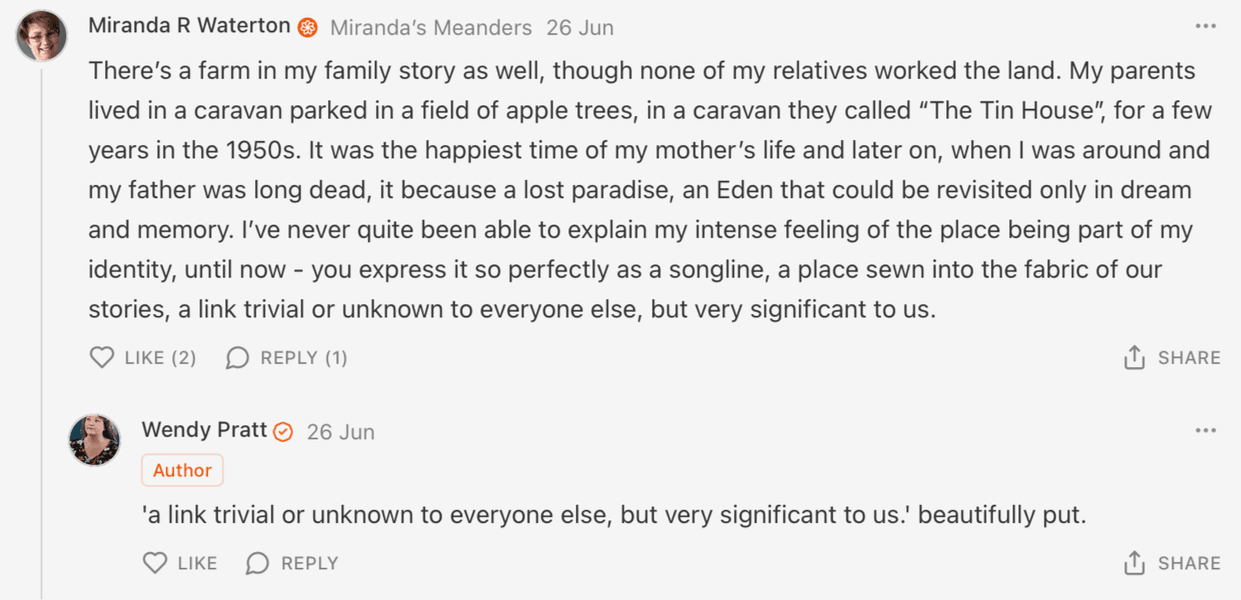Share Miranda R Waterton's comment

(x=1134, y=358)
